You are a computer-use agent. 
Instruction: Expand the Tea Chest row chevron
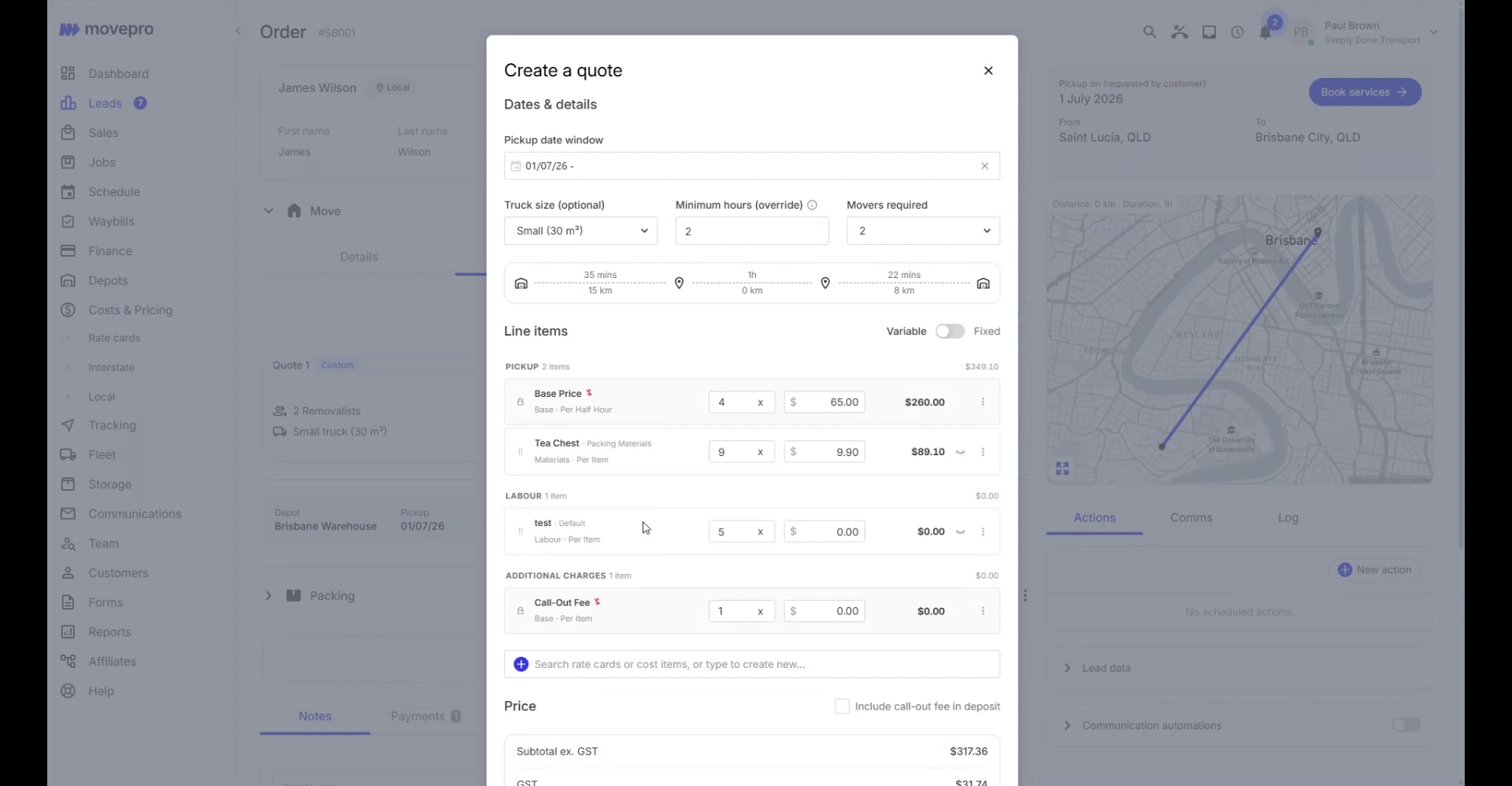961,453
